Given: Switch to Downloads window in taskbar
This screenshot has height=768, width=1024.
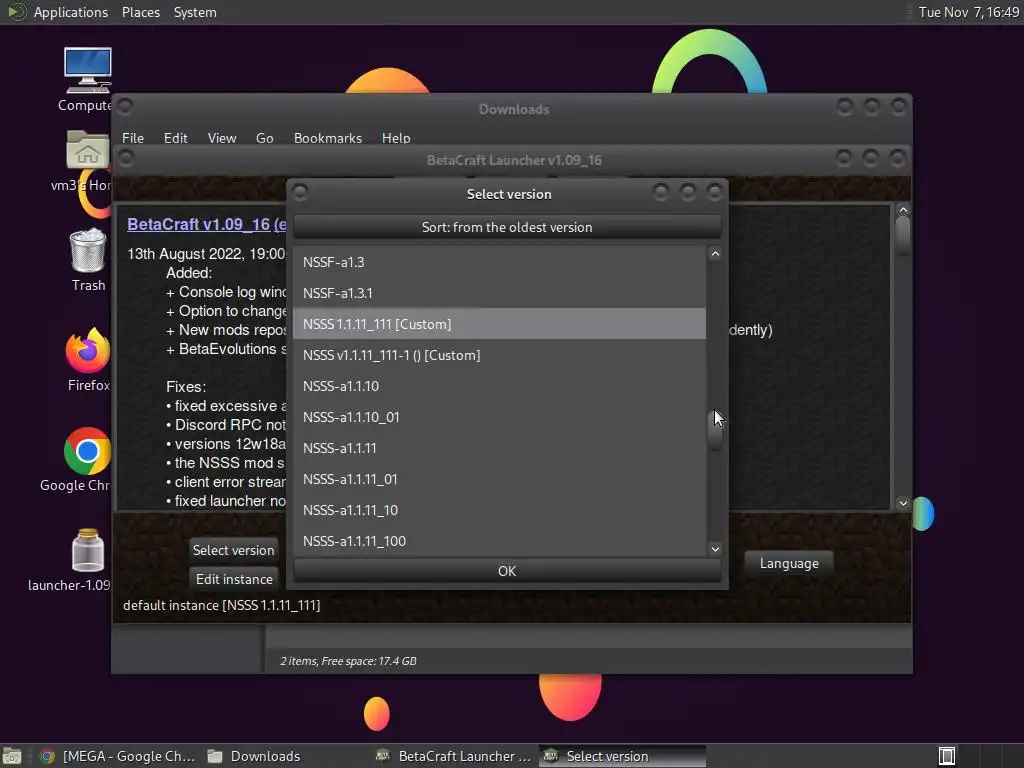Looking at the screenshot, I should (255, 756).
